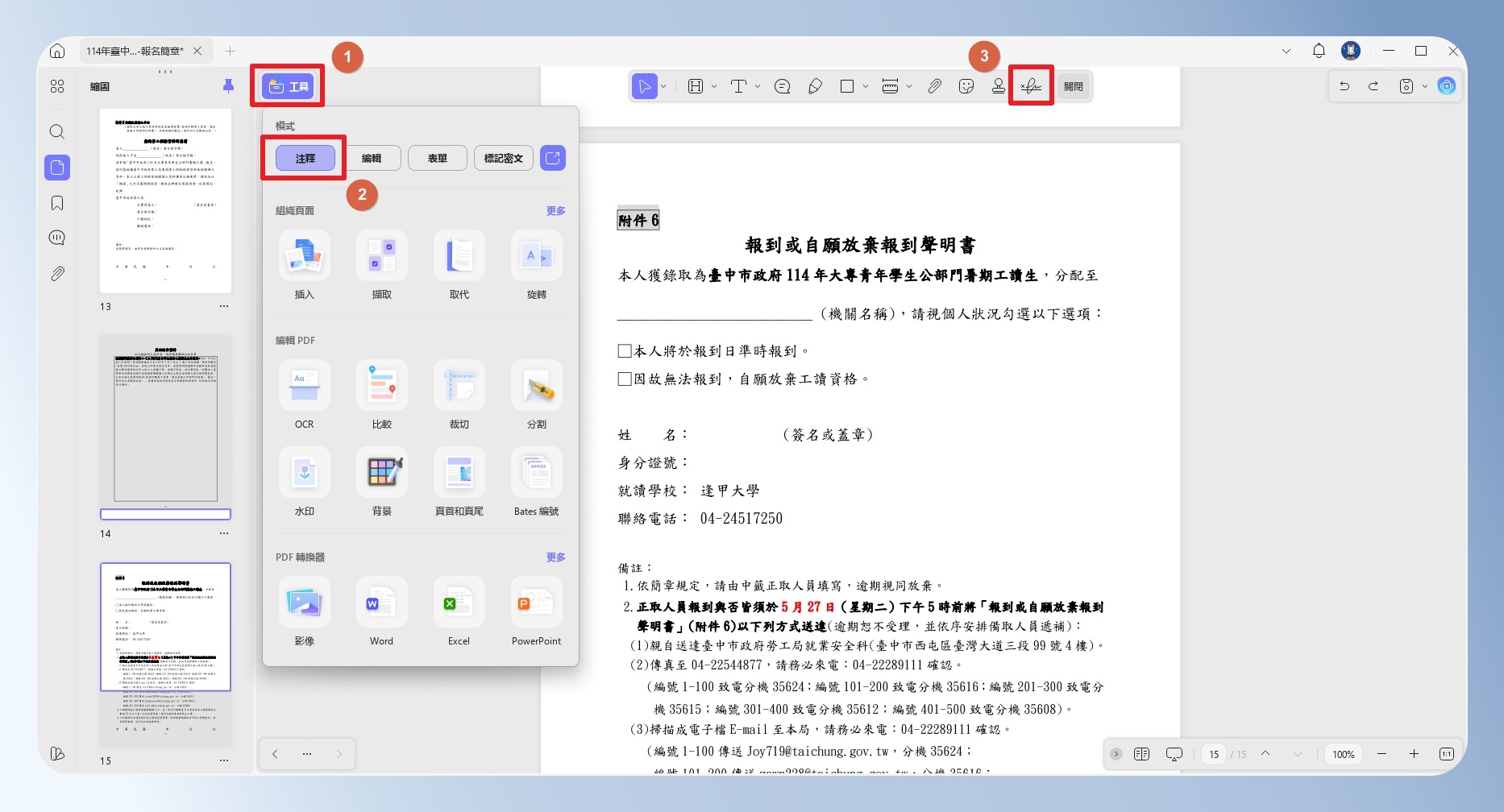Select the attachment paperclip tool
Screen dimensions: 1504x812
click(934, 86)
